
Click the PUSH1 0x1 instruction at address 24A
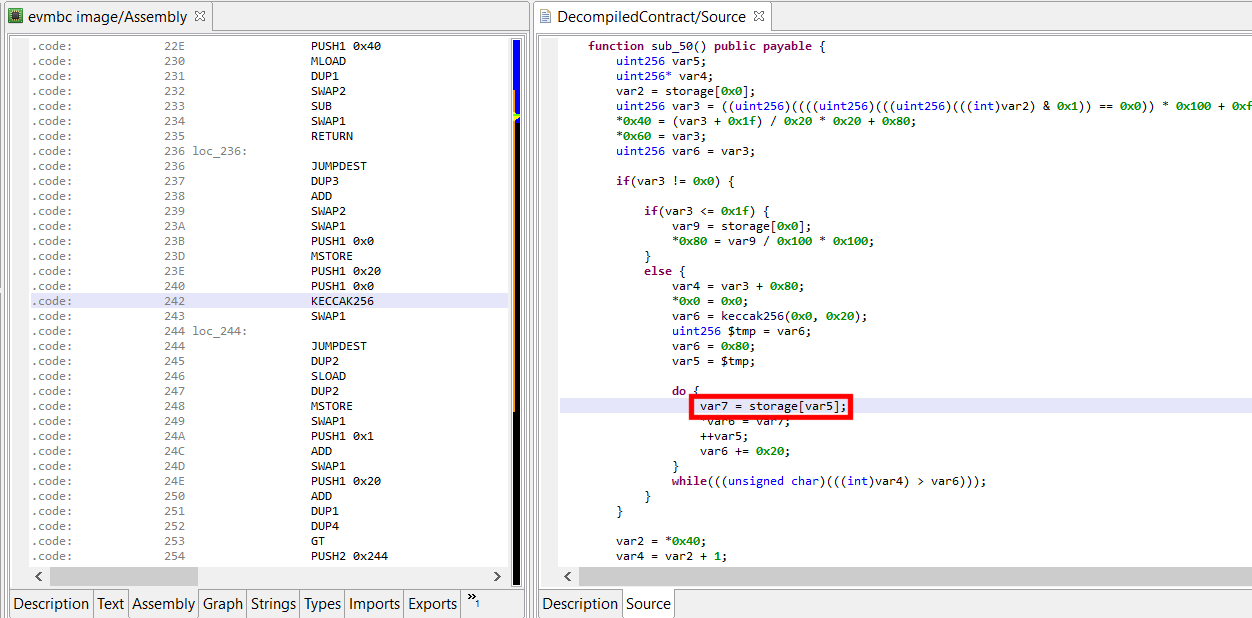[x=342, y=436]
